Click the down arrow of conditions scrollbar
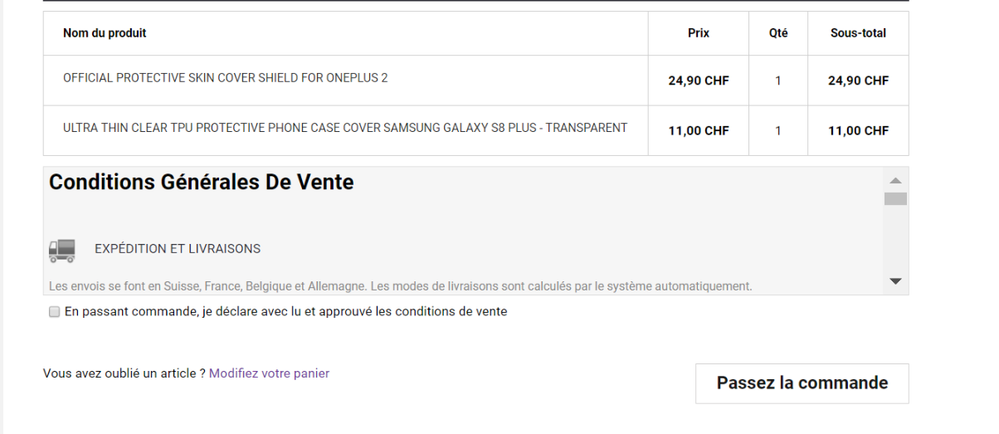The image size is (999, 434). (x=895, y=282)
